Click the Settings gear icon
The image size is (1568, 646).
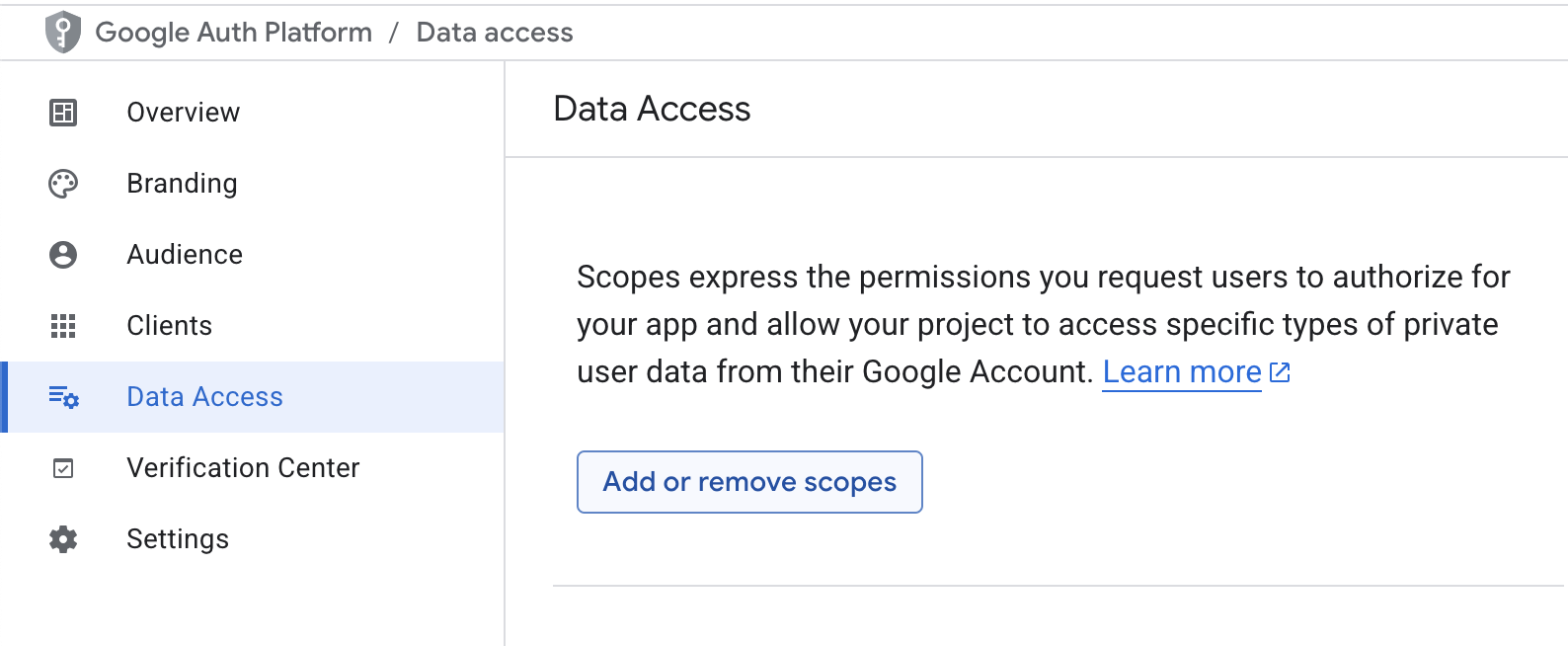coord(63,538)
